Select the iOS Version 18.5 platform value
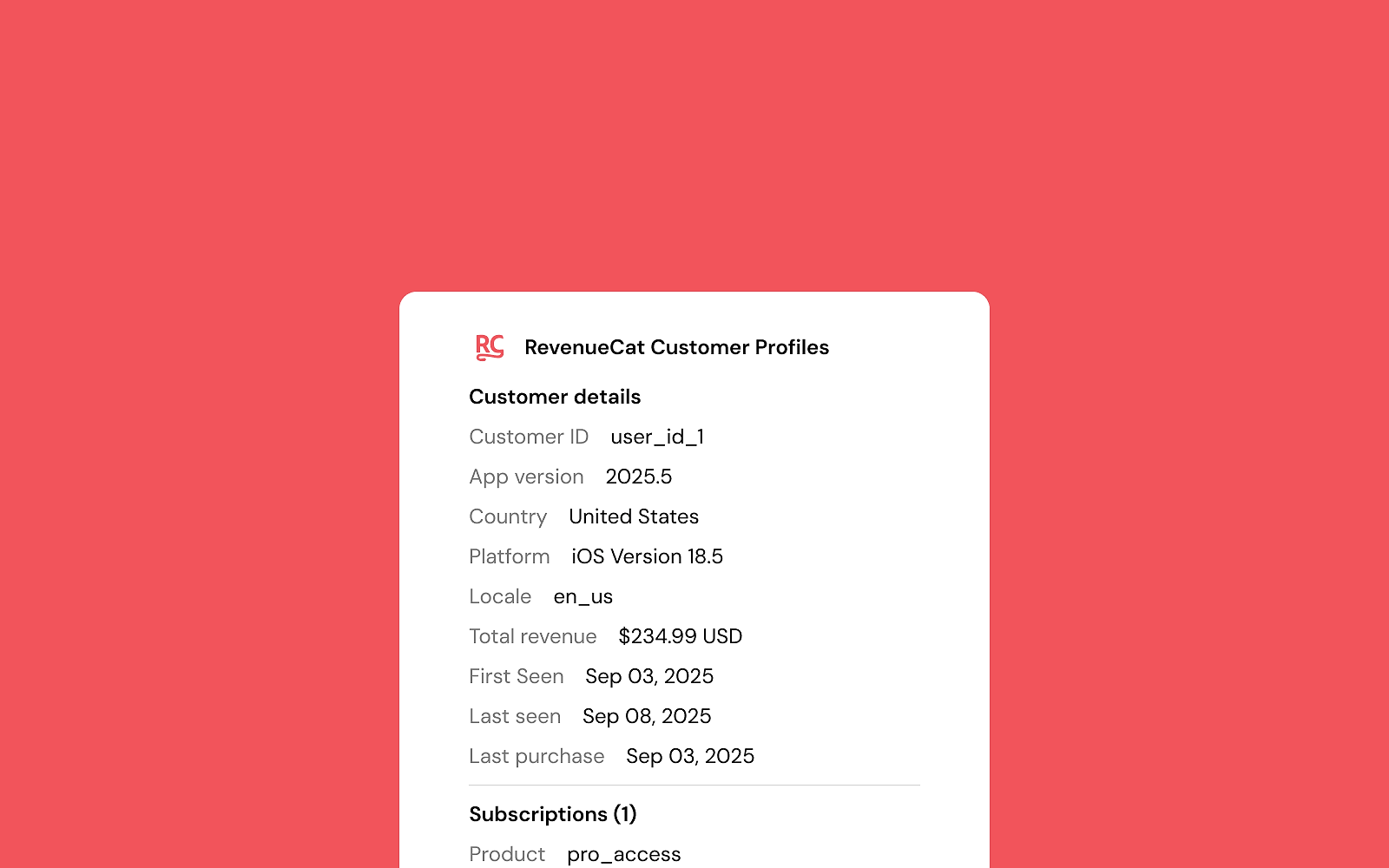1389x868 pixels. [647, 556]
